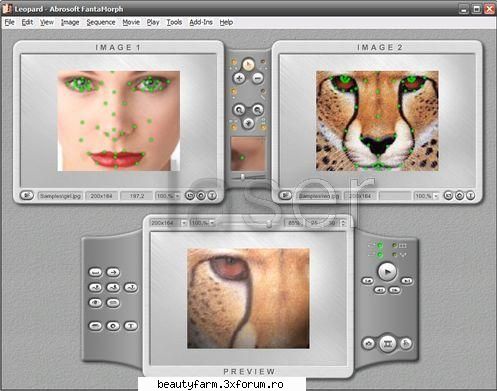Open the Add-Ins menu
Screen dimensions: 497x391
201,22
